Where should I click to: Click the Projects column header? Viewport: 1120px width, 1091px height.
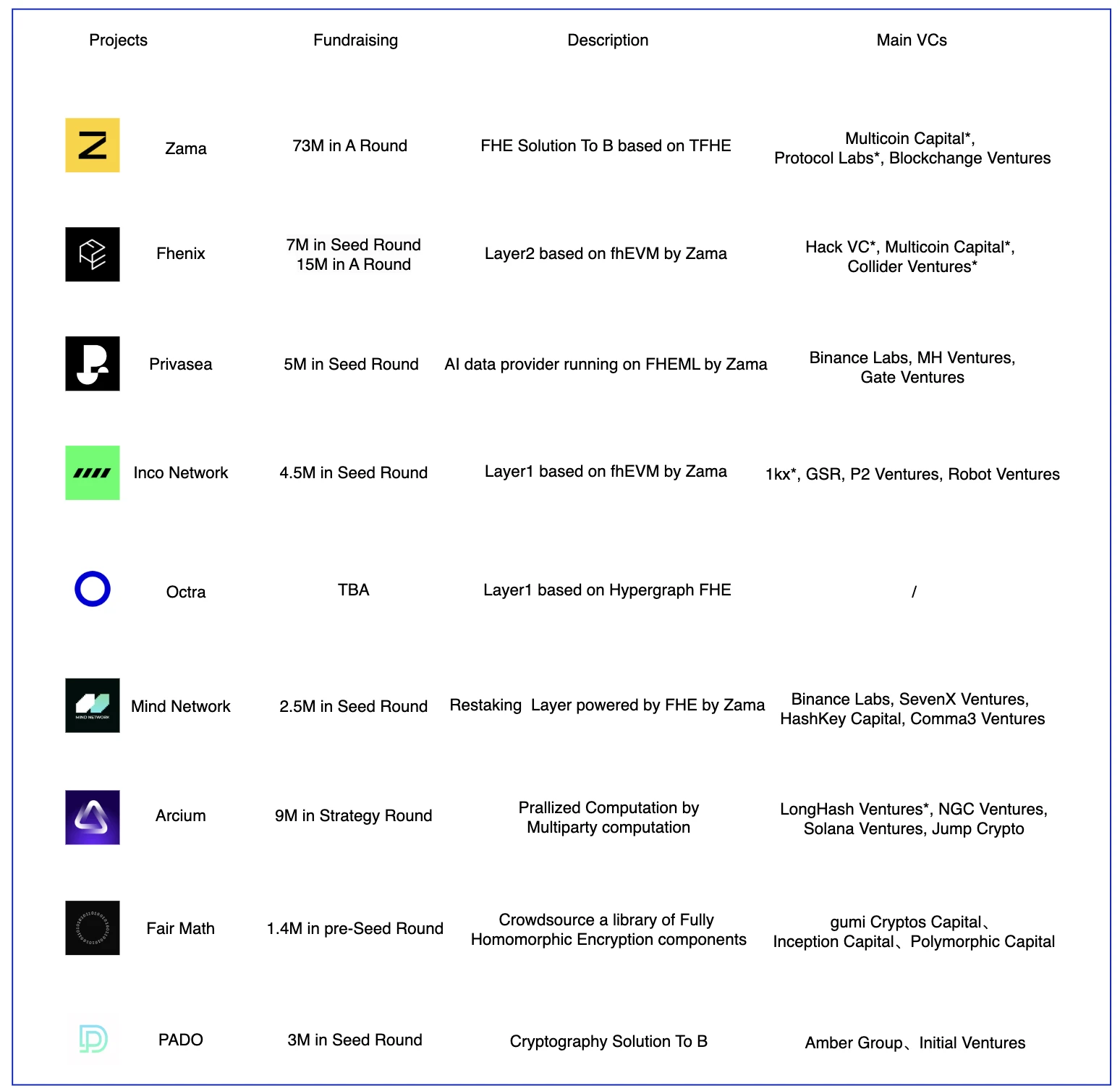coord(118,41)
